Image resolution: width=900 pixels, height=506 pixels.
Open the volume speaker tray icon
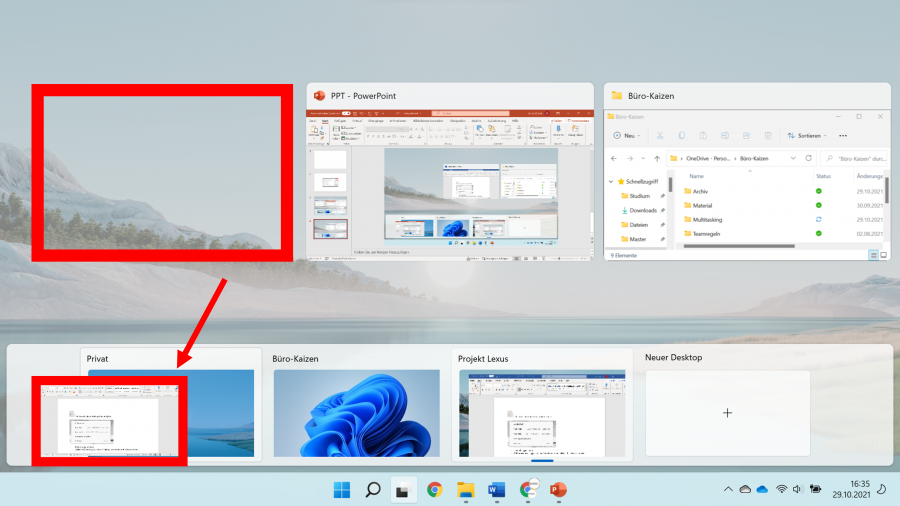(x=797, y=489)
